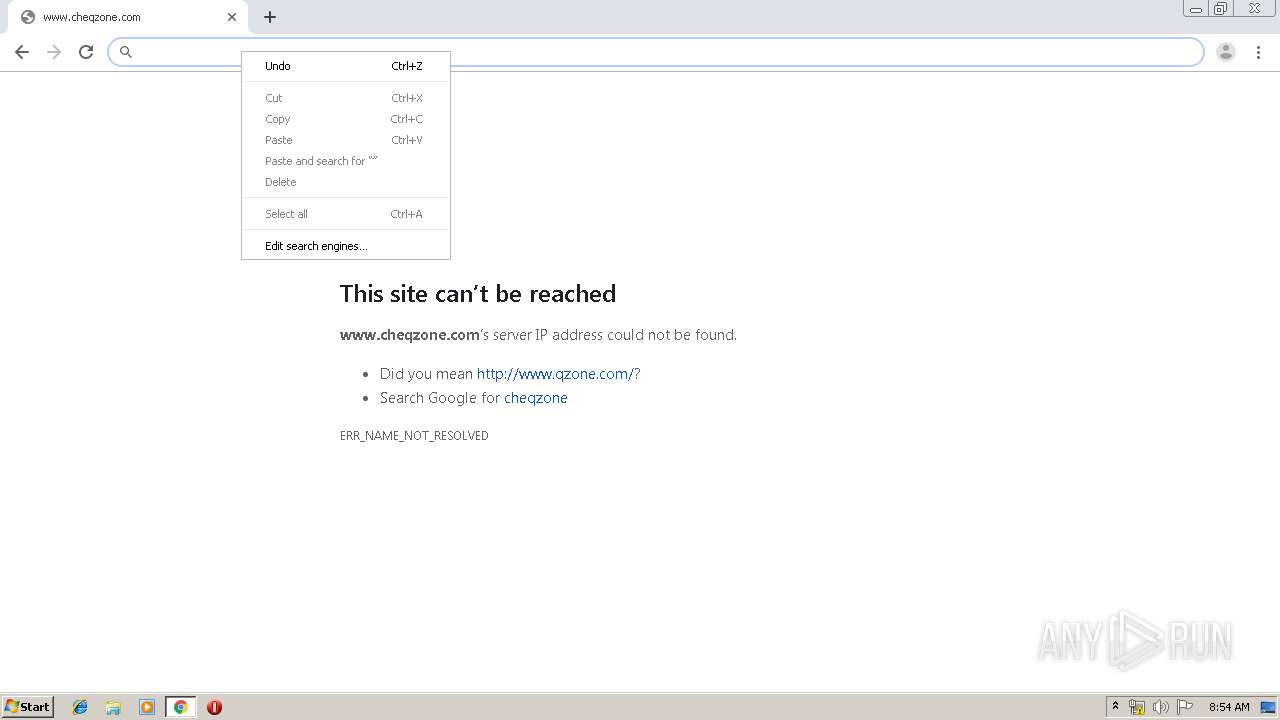Choose Paste in the context menu

[346, 140]
